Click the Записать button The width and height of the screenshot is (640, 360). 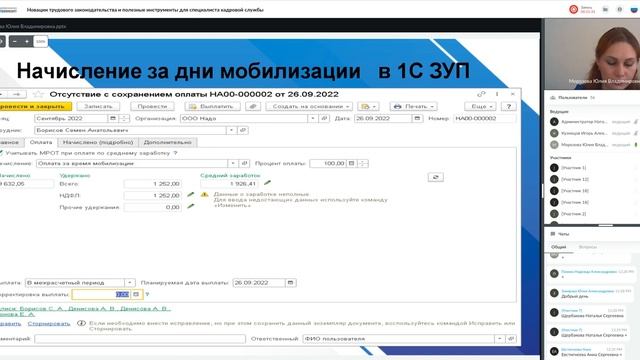(98, 107)
